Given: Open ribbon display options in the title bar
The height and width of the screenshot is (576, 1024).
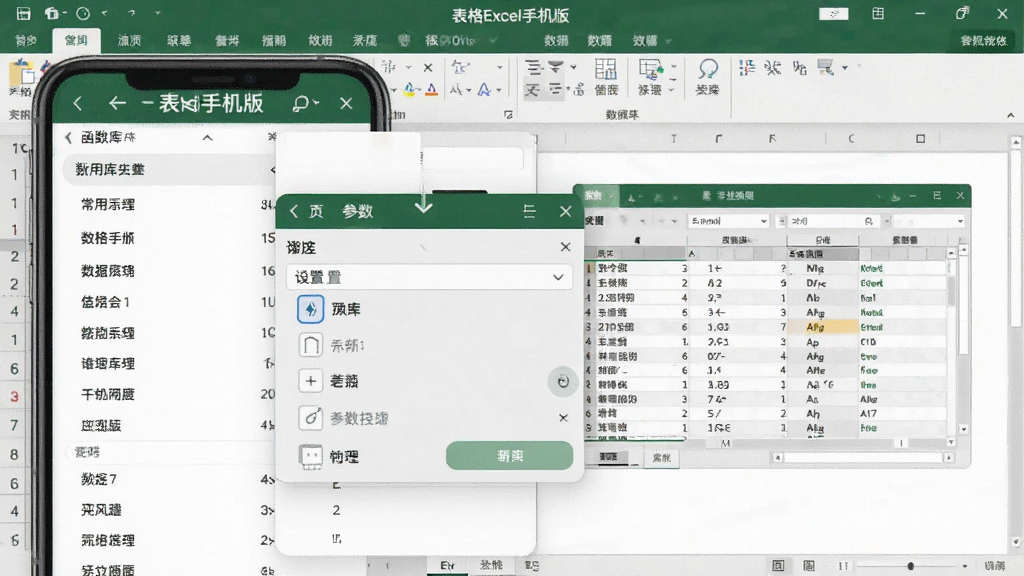Looking at the screenshot, I should click(878, 14).
